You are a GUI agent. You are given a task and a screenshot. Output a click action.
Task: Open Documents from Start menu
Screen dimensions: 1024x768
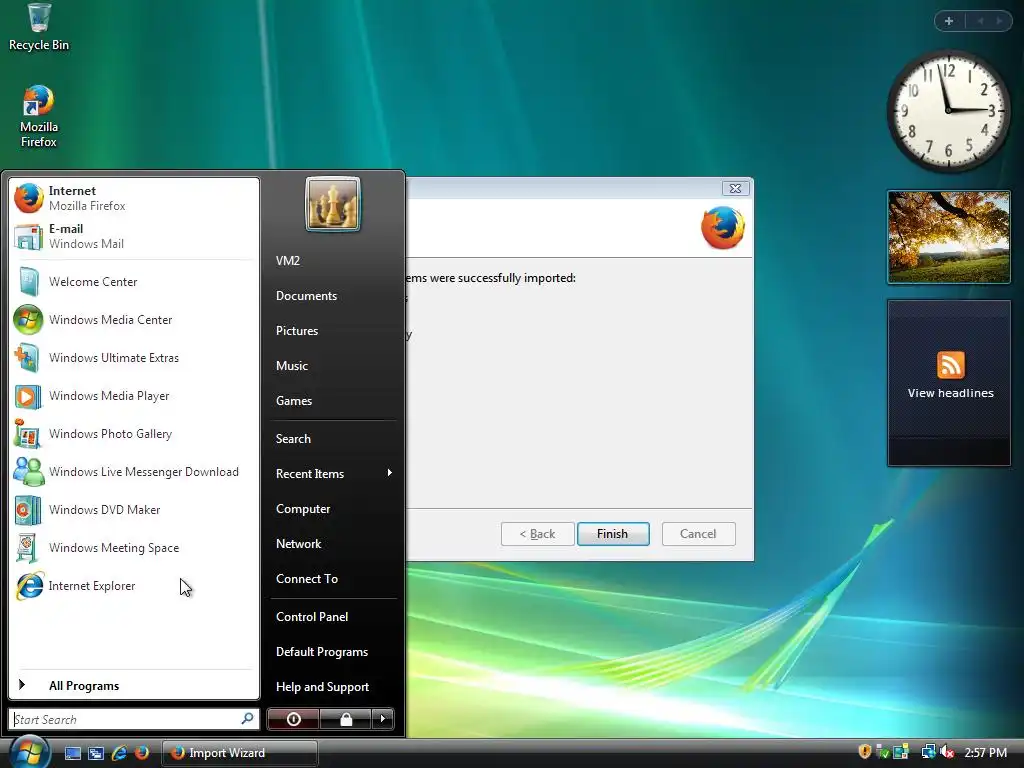tap(333, 296)
